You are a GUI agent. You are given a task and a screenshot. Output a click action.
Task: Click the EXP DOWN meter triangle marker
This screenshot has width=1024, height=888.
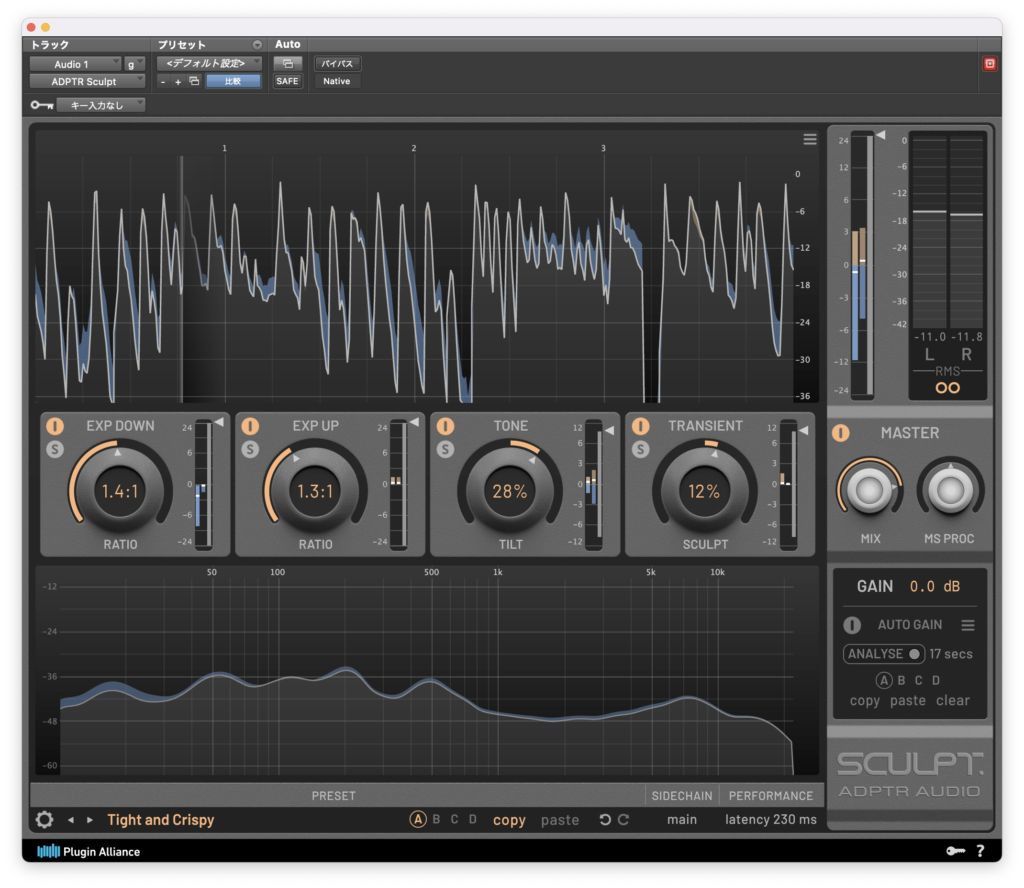click(x=219, y=422)
